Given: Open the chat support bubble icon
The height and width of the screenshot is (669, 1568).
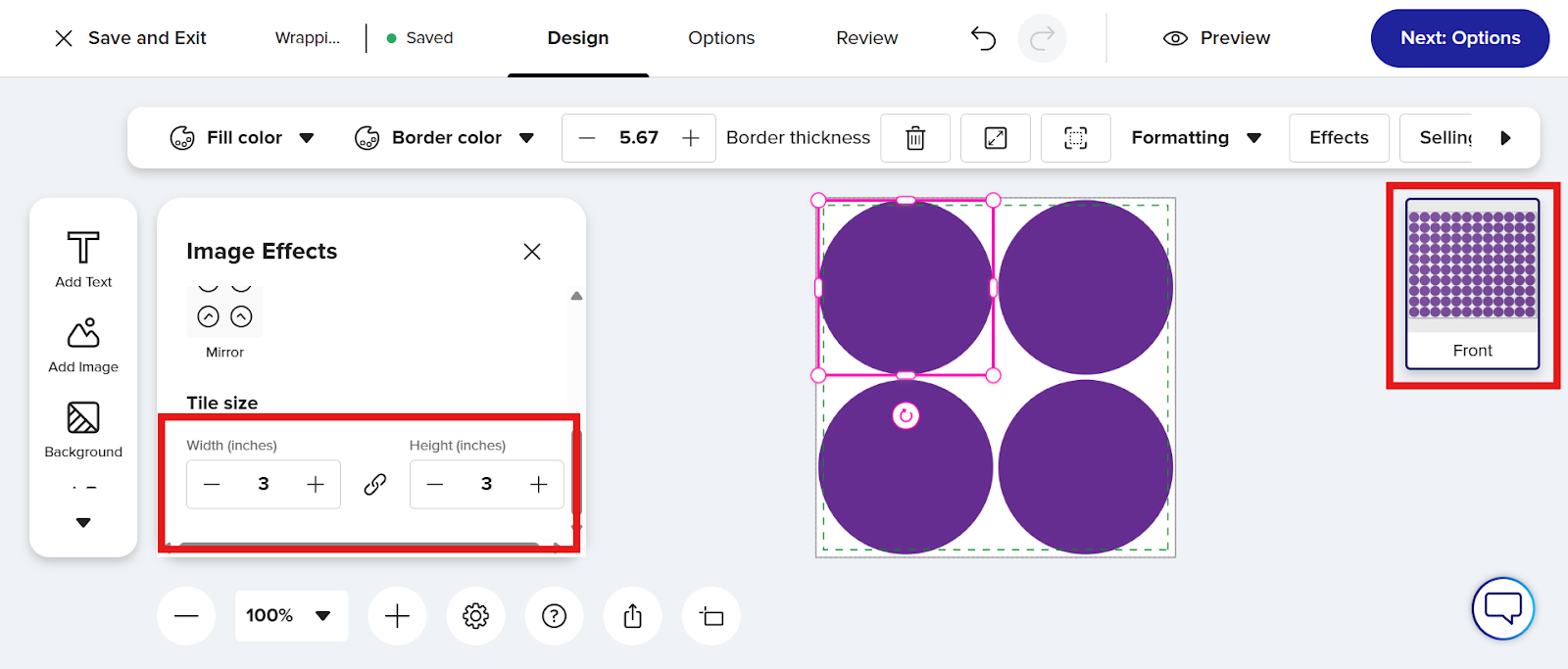Looking at the screenshot, I should pos(1502,608).
